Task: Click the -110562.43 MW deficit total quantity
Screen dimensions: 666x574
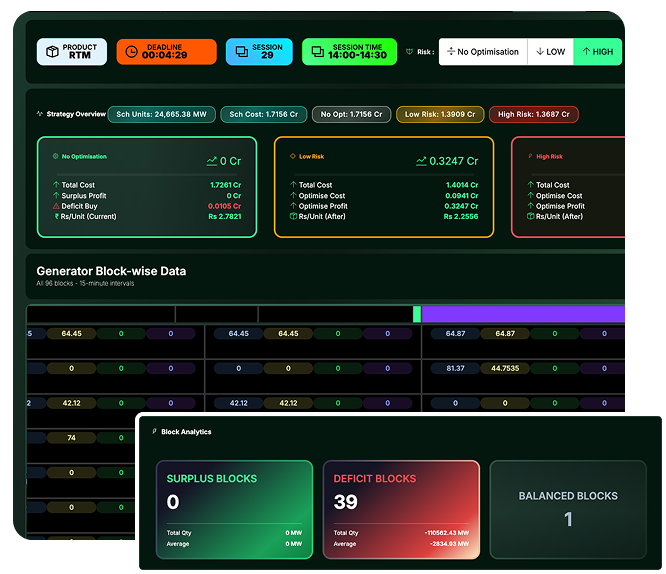Action: pyautogui.click(x=447, y=533)
